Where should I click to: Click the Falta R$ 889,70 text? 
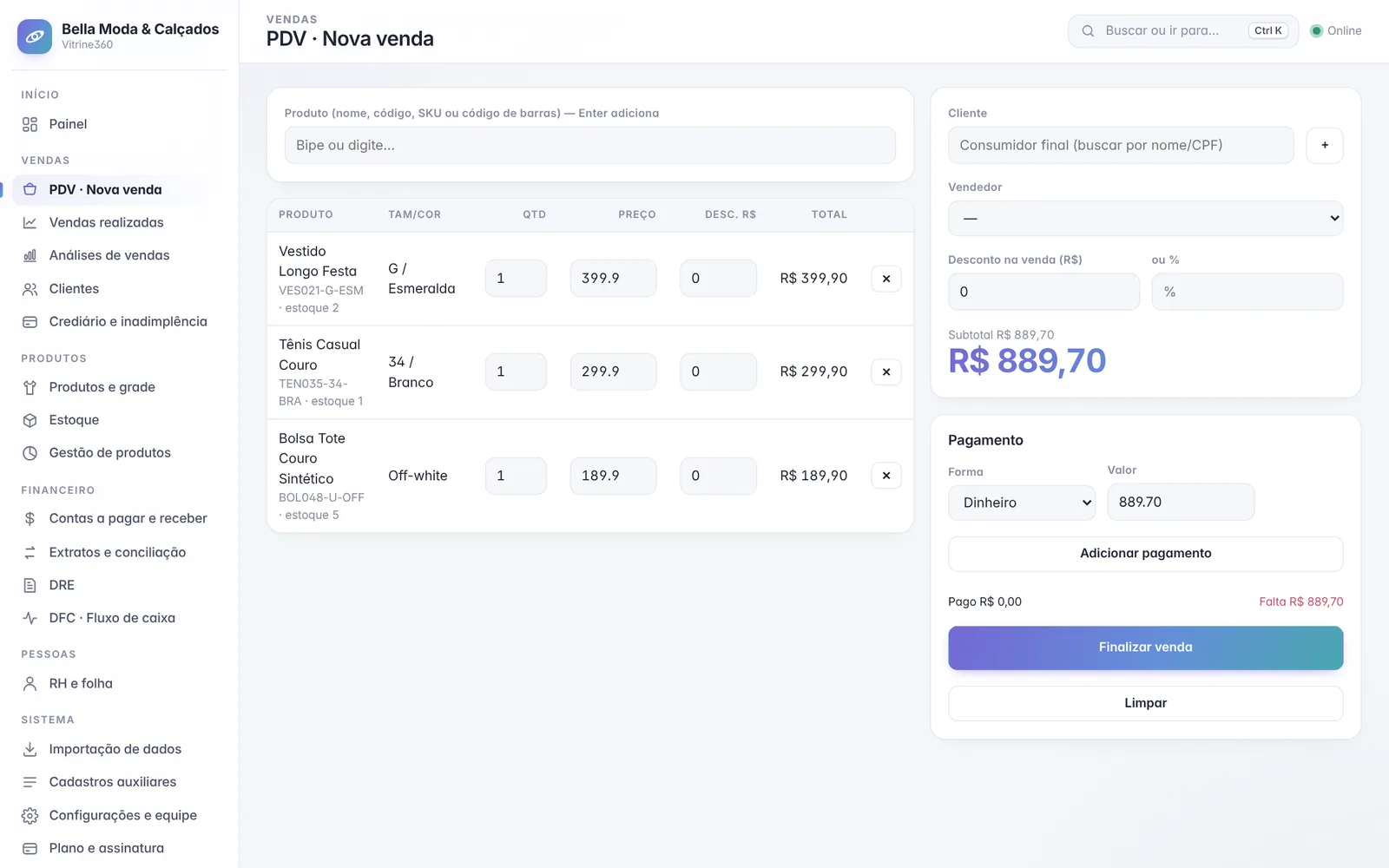tap(1301, 602)
